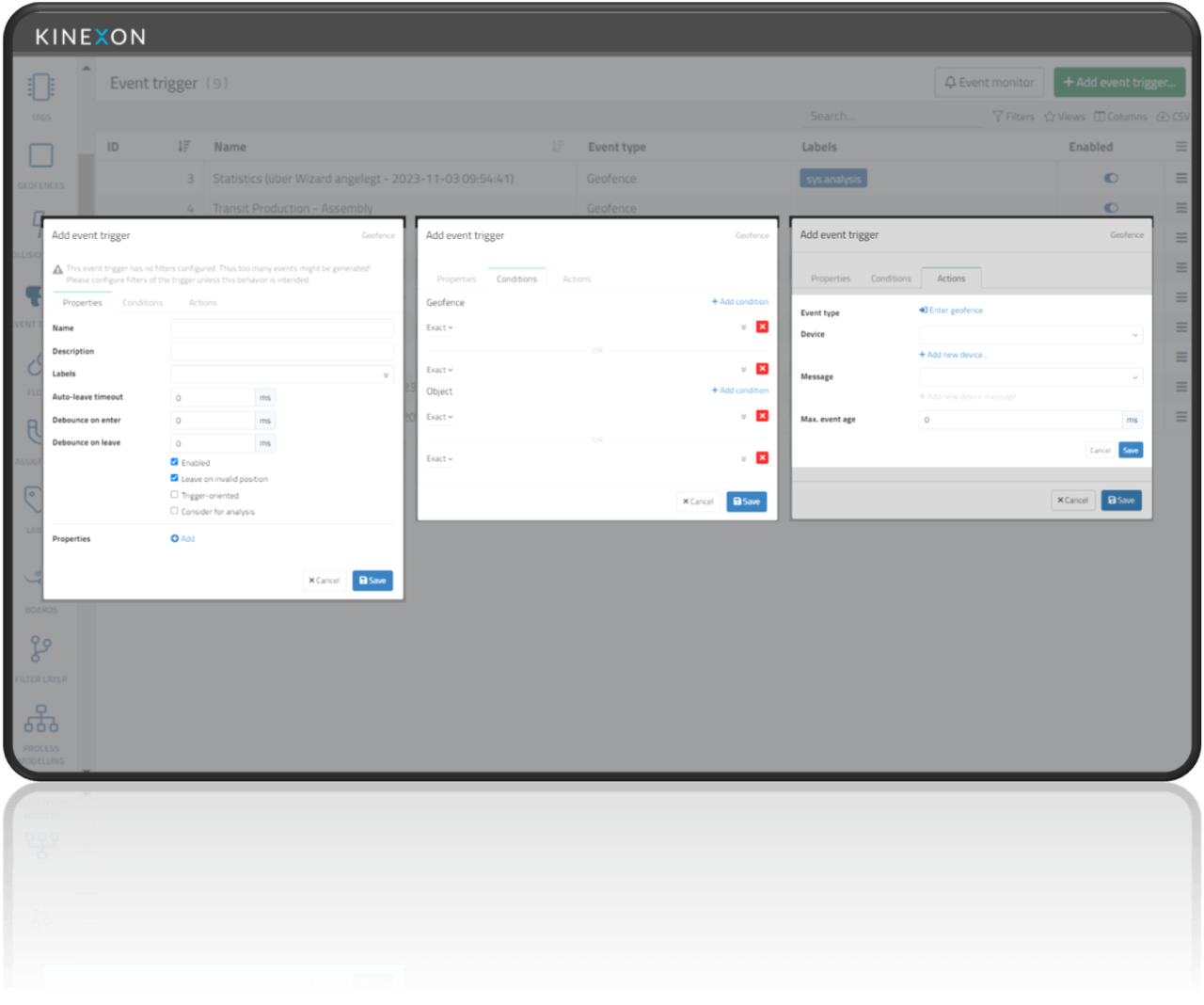This screenshot has width=1204, height=1005.
Task: Open the first Exact condition dropdown under Geofence
Action: [x=438, y=327]
